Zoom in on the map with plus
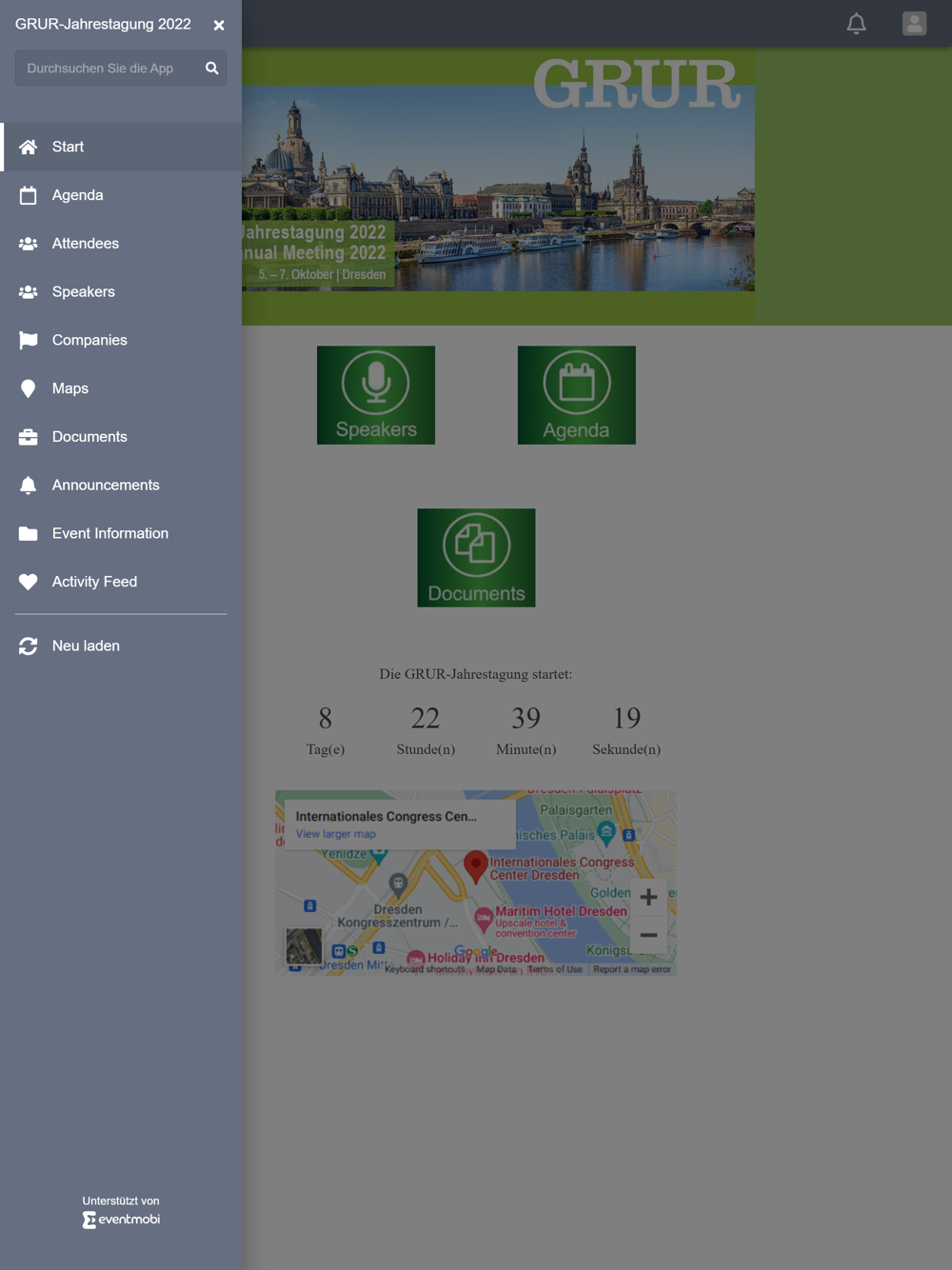This screenshot has height=1270, width=952. [x=648, y=897]
